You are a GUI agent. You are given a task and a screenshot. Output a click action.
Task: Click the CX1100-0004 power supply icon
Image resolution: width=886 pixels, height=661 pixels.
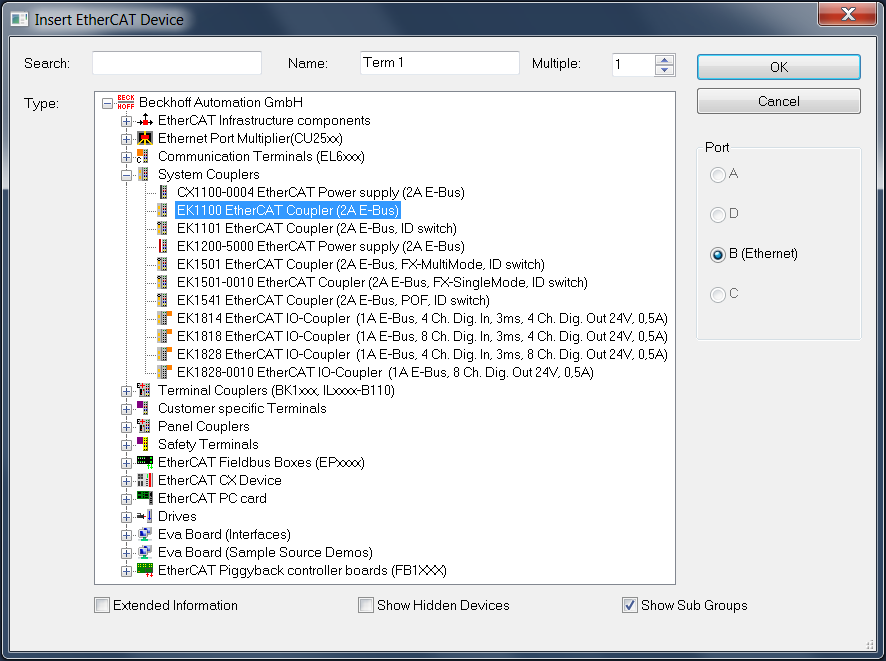point(163,193)
